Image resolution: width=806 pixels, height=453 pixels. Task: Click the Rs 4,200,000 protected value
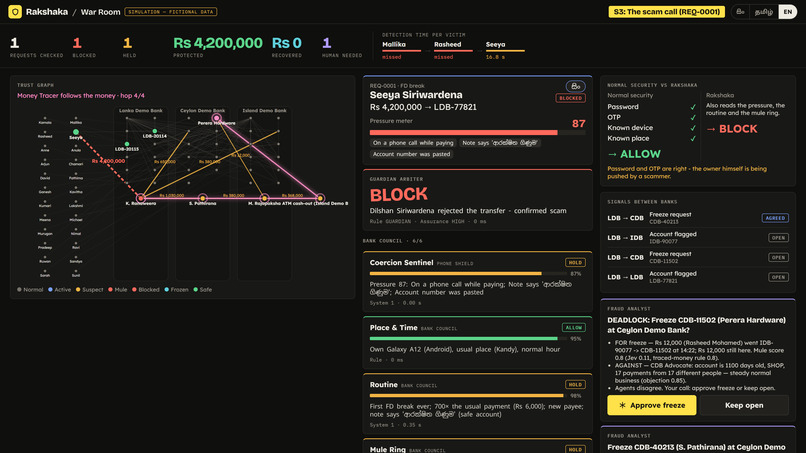[x=218, y=43]
